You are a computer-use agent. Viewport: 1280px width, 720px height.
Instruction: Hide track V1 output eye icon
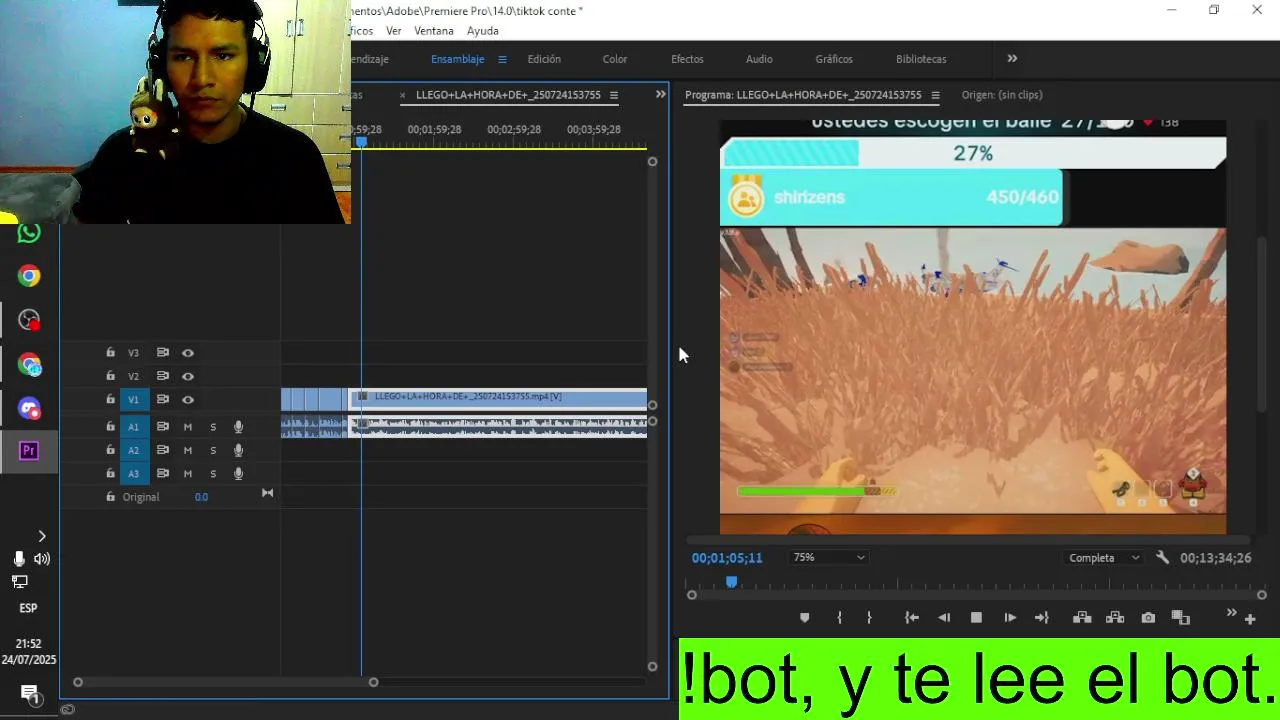(187, 400)
